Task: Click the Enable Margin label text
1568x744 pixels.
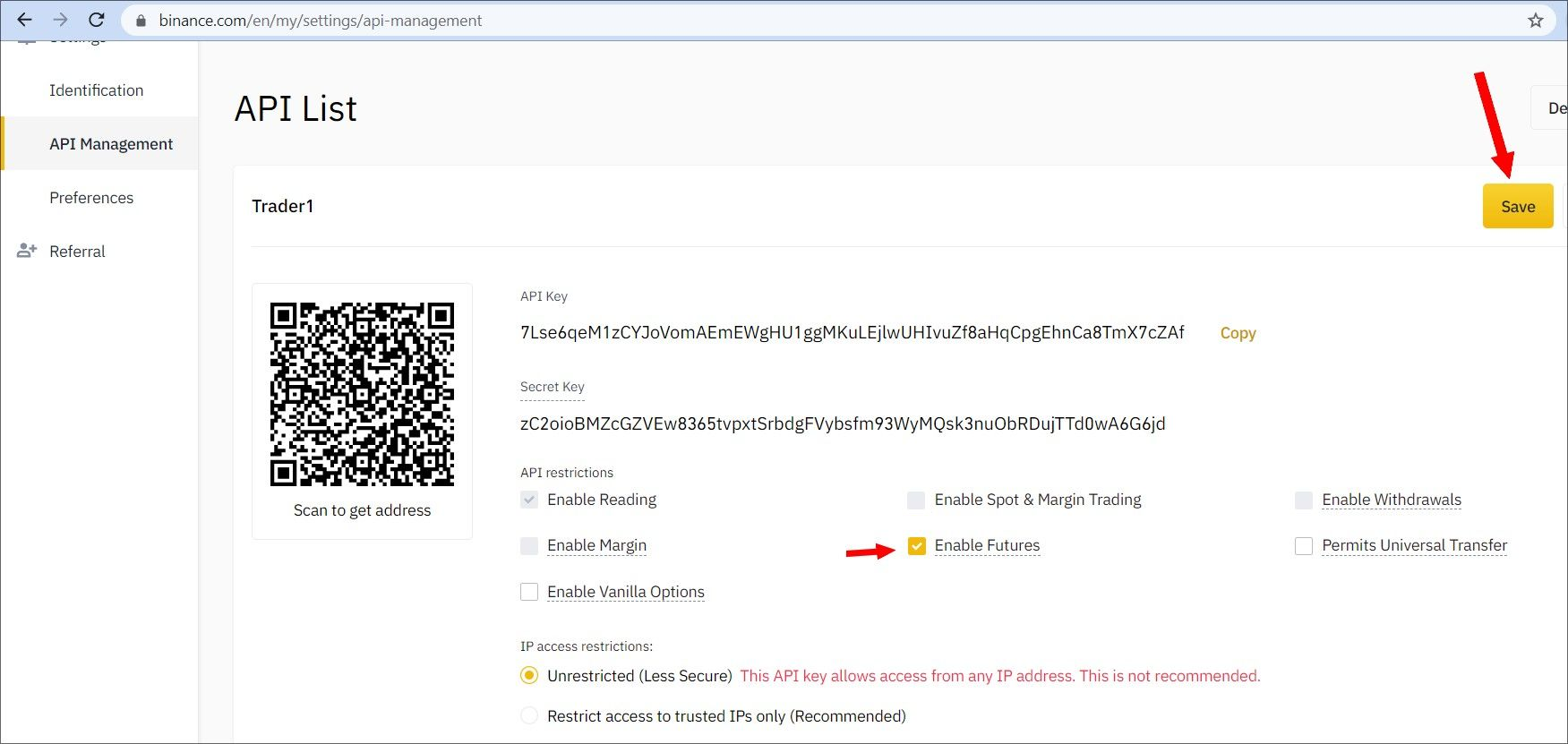Action: [x=596, y=545]
